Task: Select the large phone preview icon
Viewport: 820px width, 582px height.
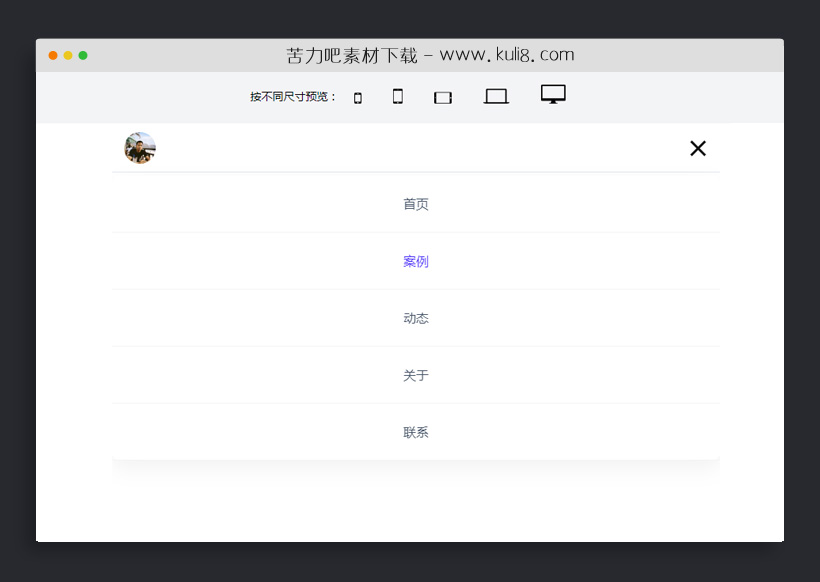Action: [x=397, y=97]
